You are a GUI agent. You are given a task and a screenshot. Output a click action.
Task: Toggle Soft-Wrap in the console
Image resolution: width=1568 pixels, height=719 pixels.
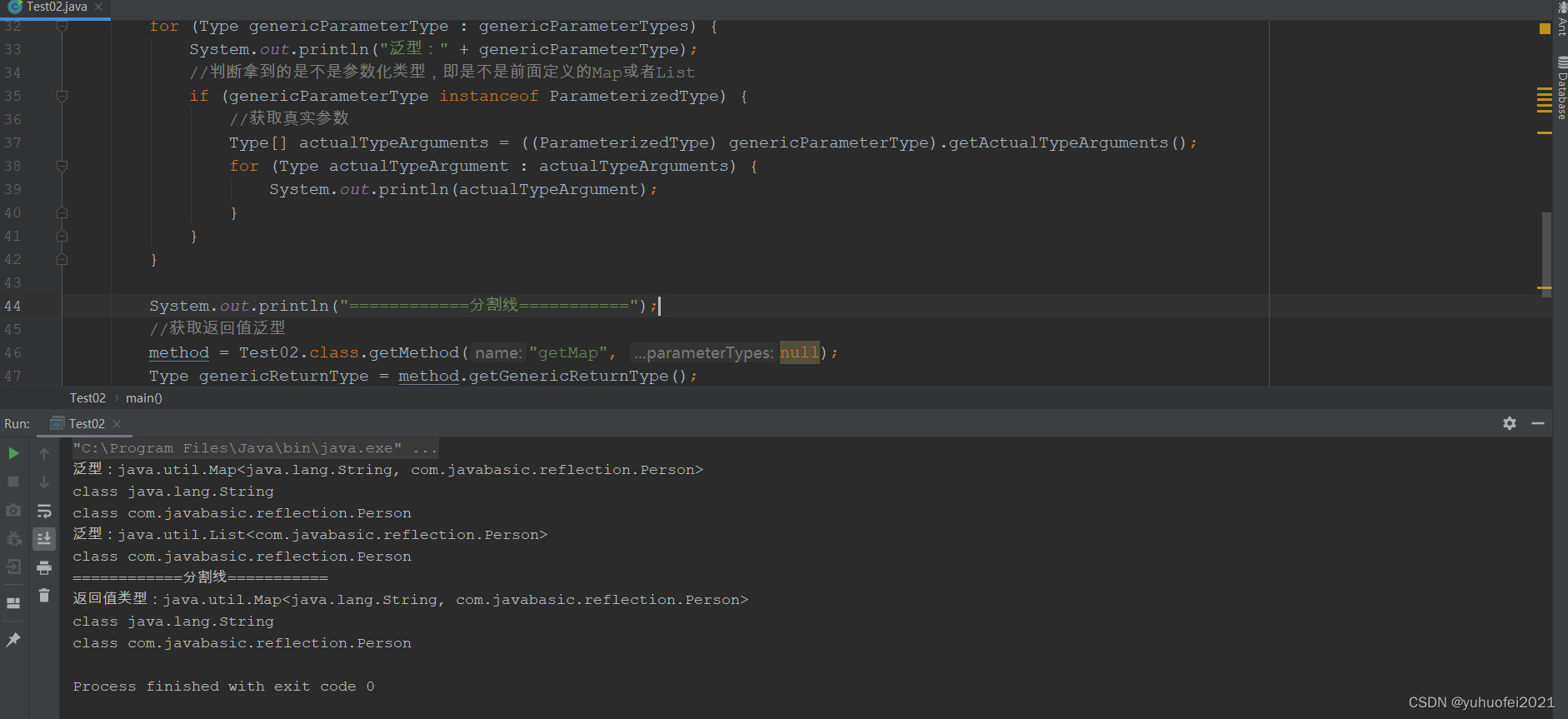44,510
